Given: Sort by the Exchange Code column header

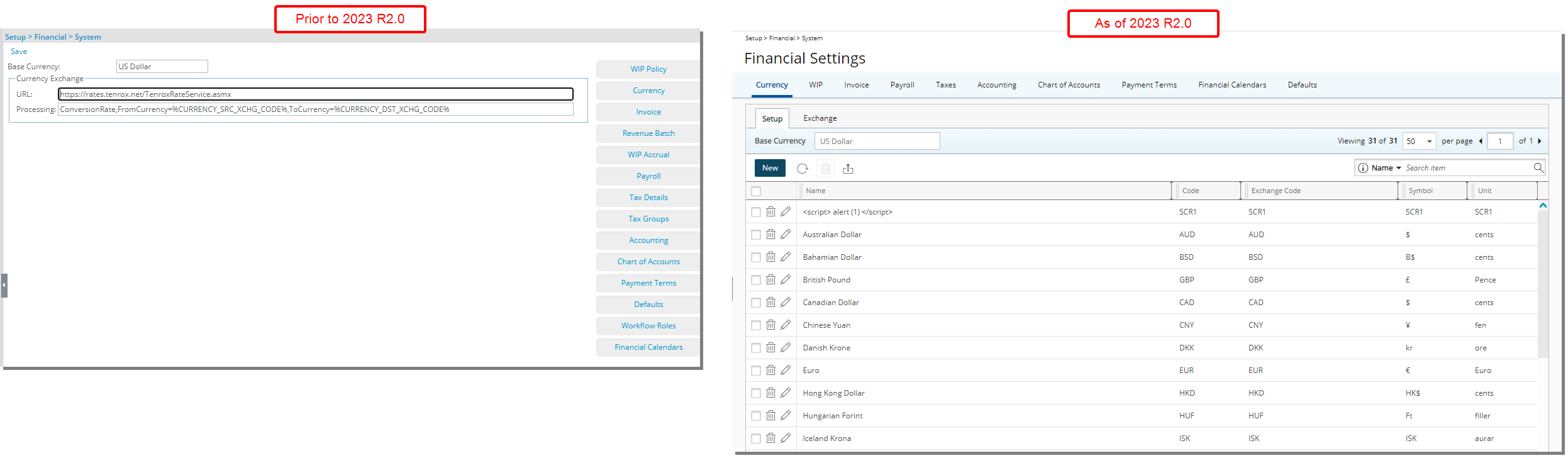Looking at the screenshot, I should point(1276,191).
